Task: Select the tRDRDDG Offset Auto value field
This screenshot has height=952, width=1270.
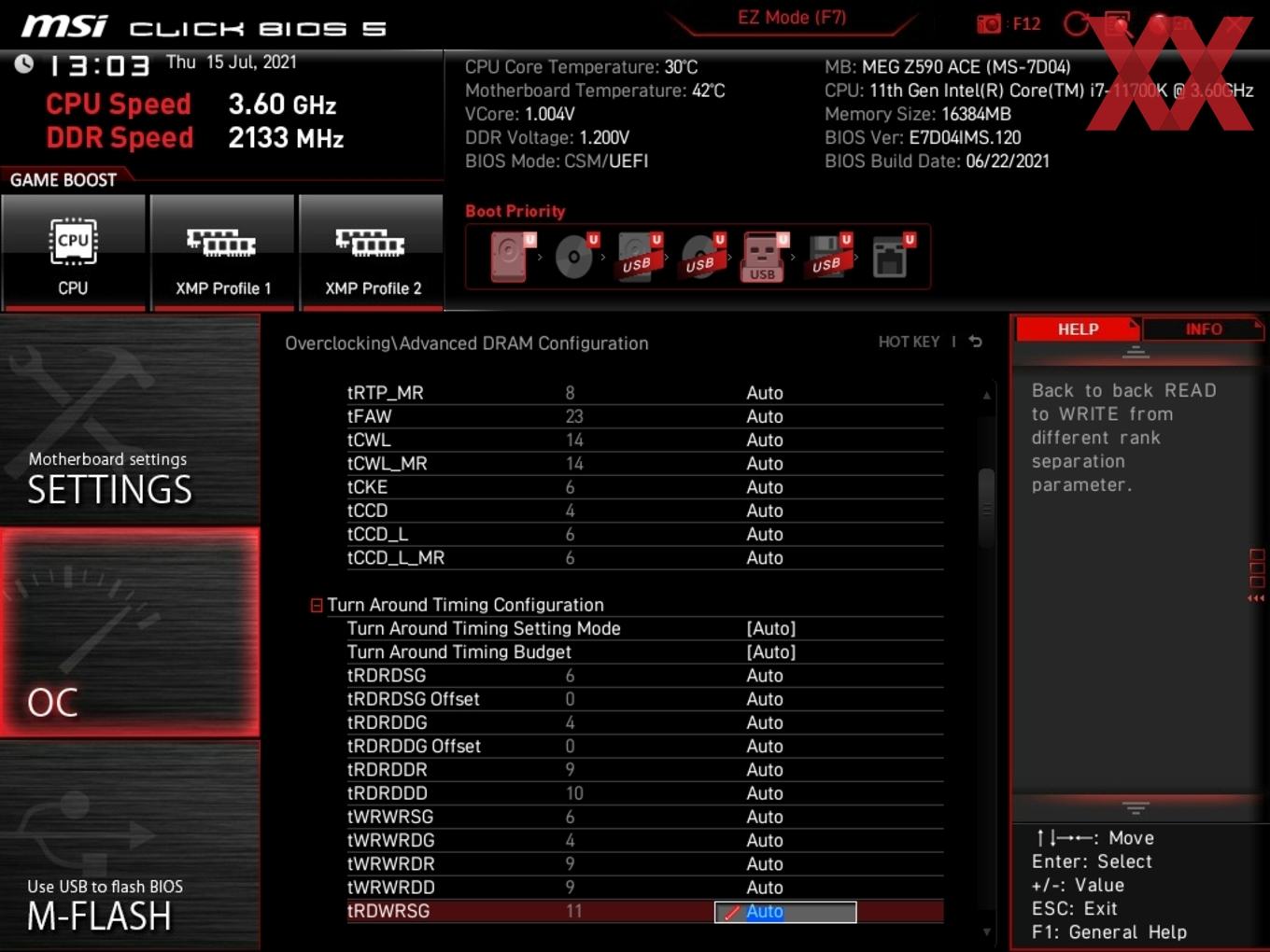Action: click(765, 746)
